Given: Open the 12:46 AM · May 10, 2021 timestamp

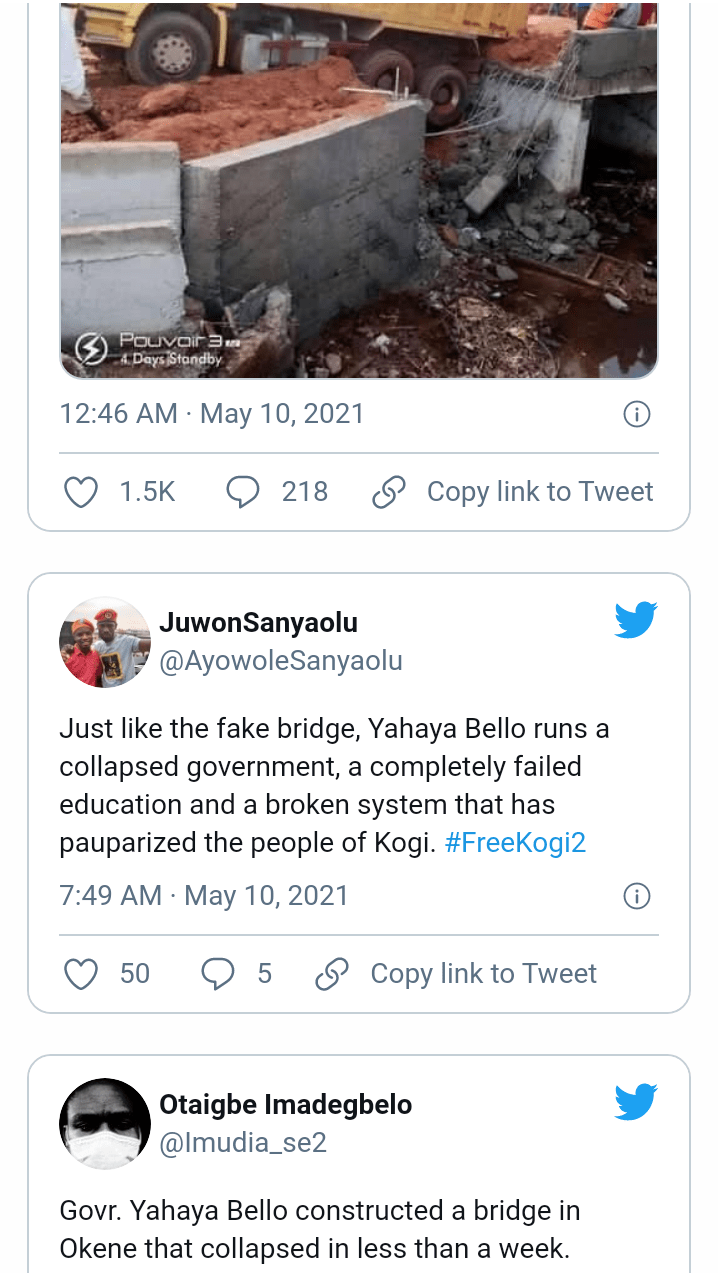Looking at the screenshot, I should click(x=212, y=414).
